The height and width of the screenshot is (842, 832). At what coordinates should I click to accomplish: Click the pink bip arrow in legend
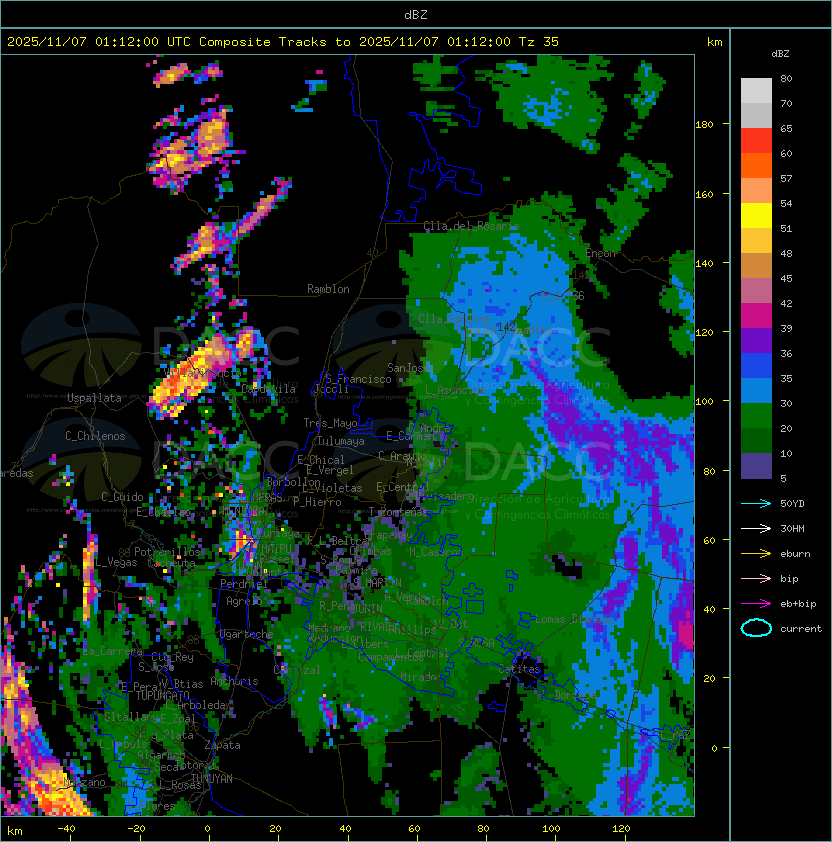point(756,578)
